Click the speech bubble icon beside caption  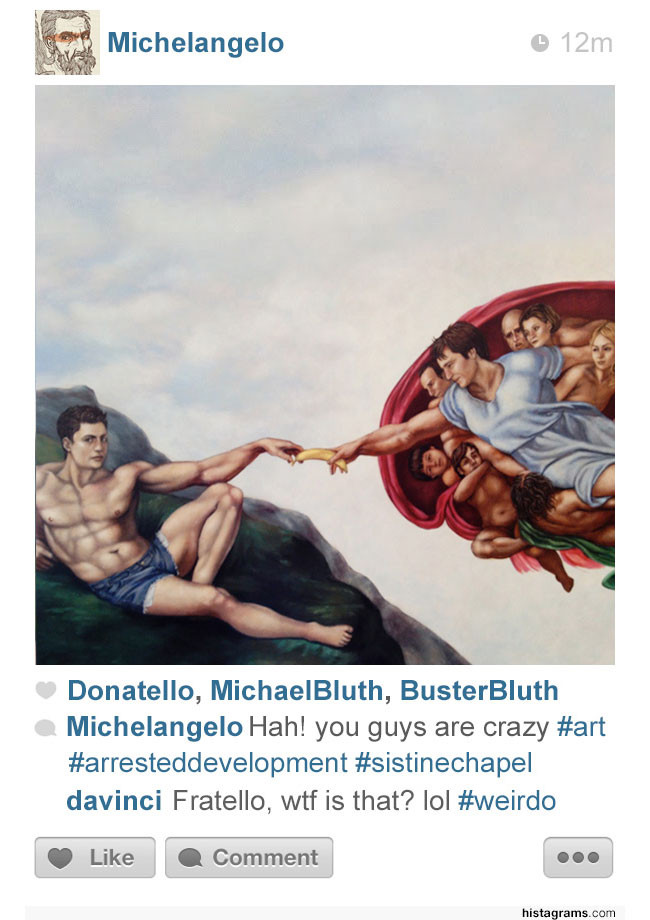46,728
